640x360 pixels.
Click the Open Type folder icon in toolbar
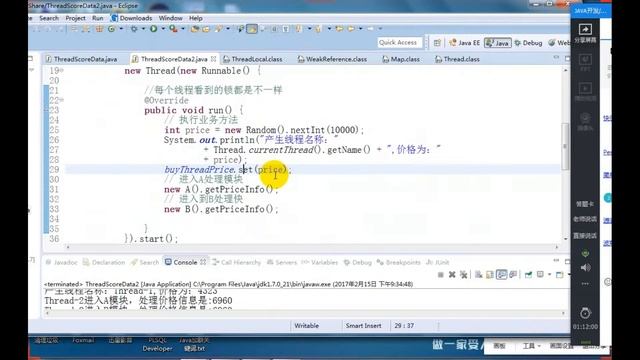(x=195, y=29)
